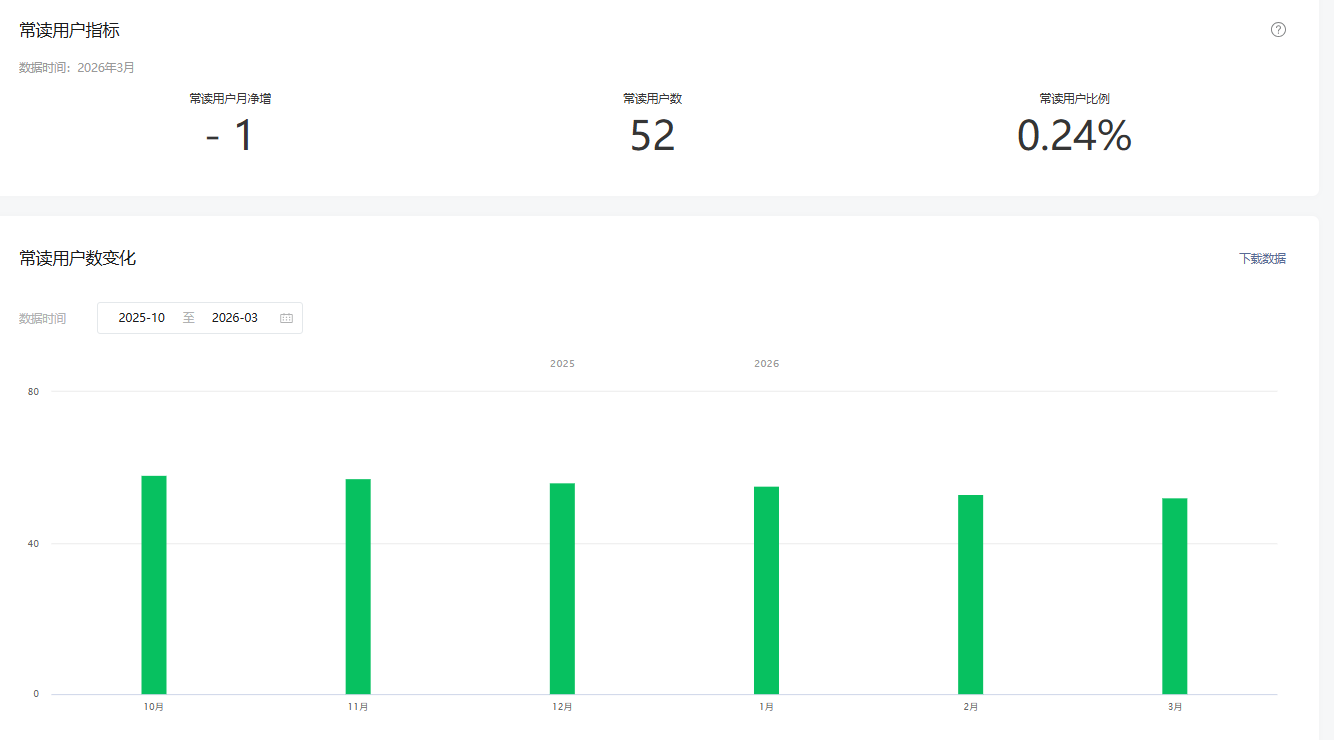This screenshot has height=740, width=1334.
Task: Click the 数据时间：2026年3月 text
Action: (77, 68)
